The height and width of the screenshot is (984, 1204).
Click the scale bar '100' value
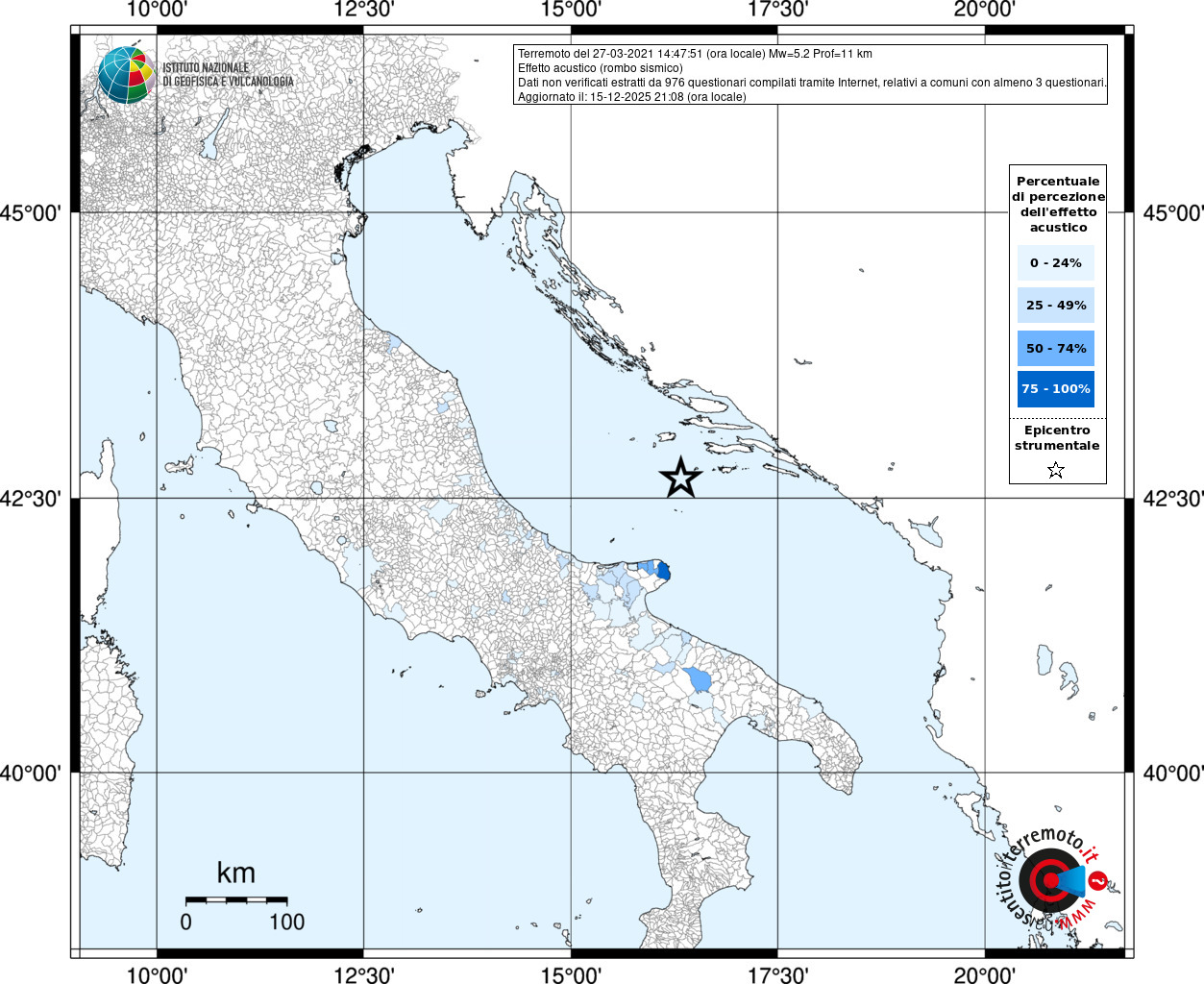286,922
